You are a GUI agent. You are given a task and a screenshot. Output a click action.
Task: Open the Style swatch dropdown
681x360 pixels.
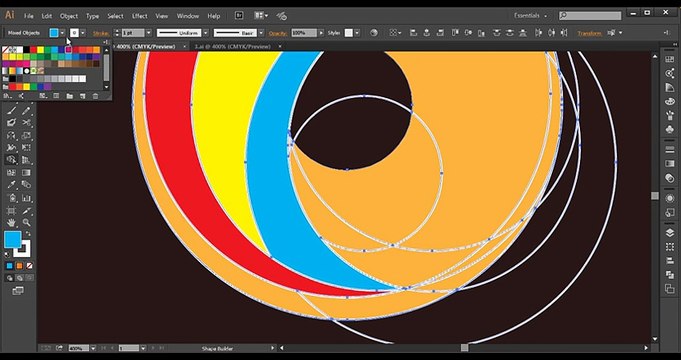click(357, 33)
